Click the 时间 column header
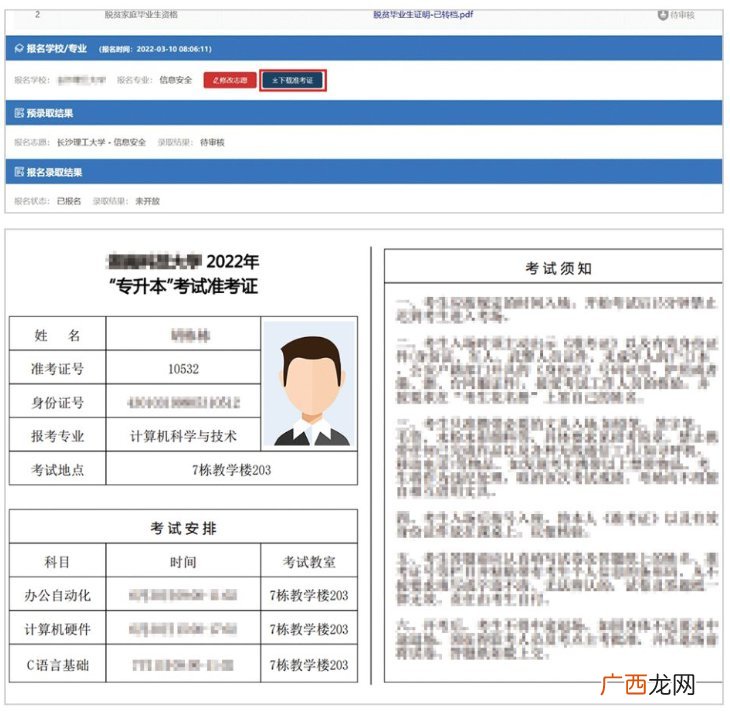The width and height of the screenshot is (730, 713). pyautogui.click(x=183, y=562)
